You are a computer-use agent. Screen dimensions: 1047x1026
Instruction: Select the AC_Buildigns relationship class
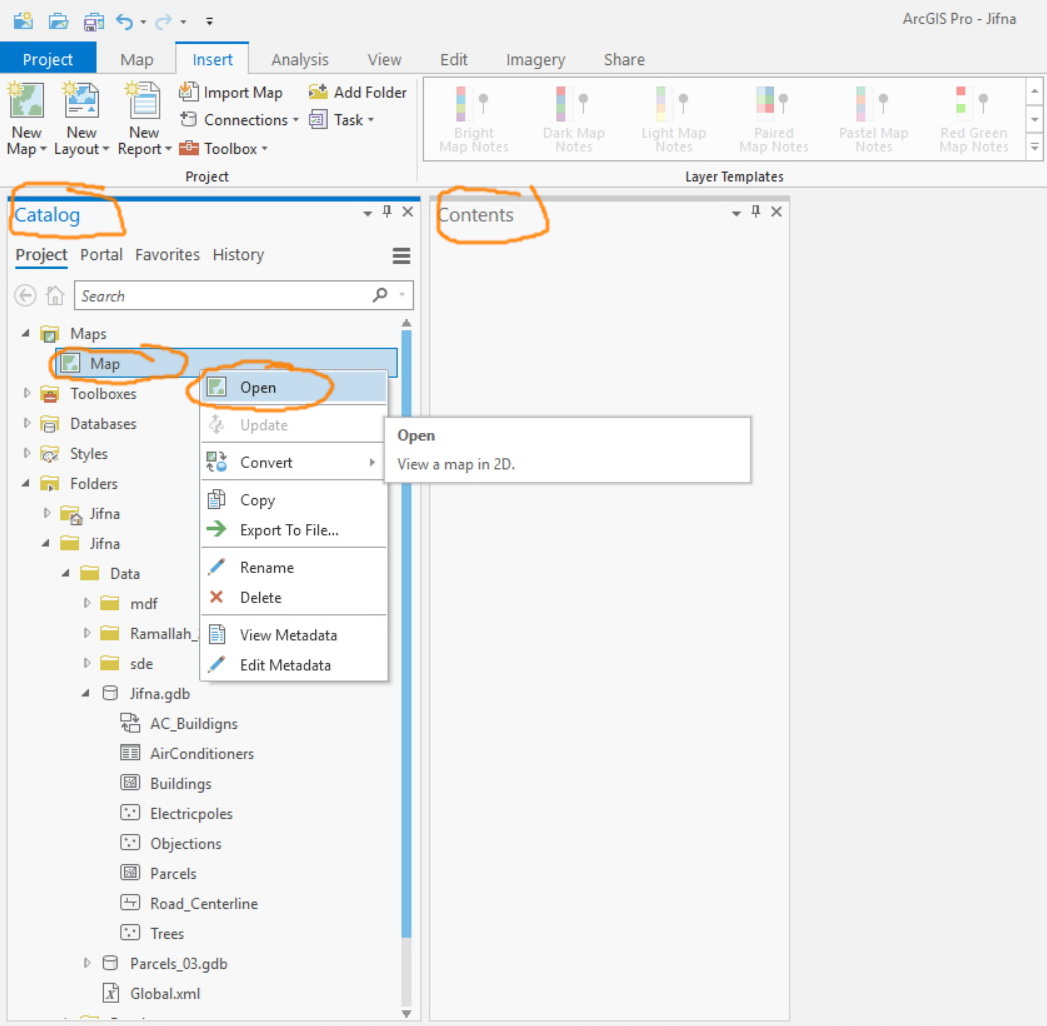click(179, 724)
